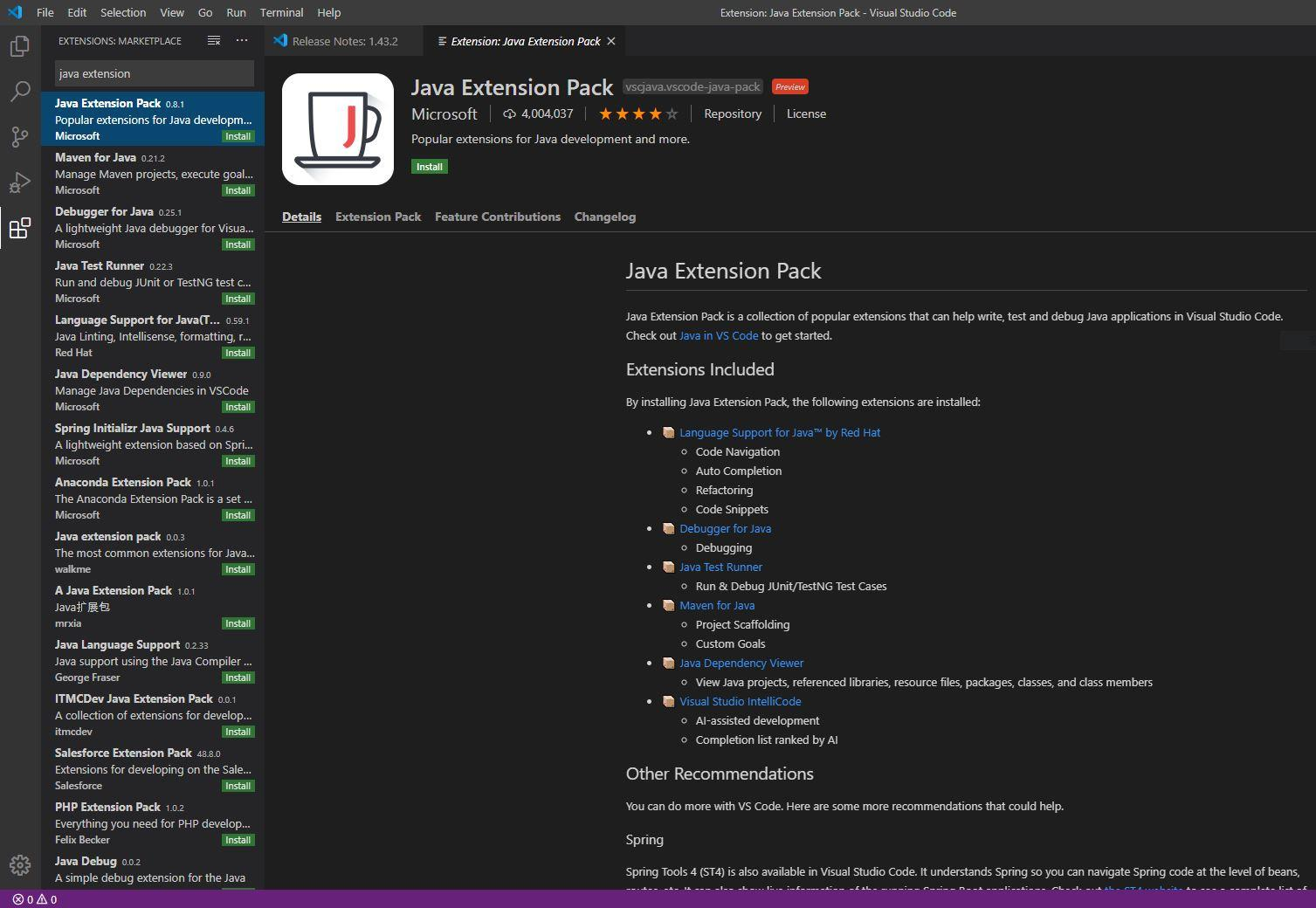Click the vscjava.vscode-java-pack identifier
1316x908 pixels.
tap(692, 86)
